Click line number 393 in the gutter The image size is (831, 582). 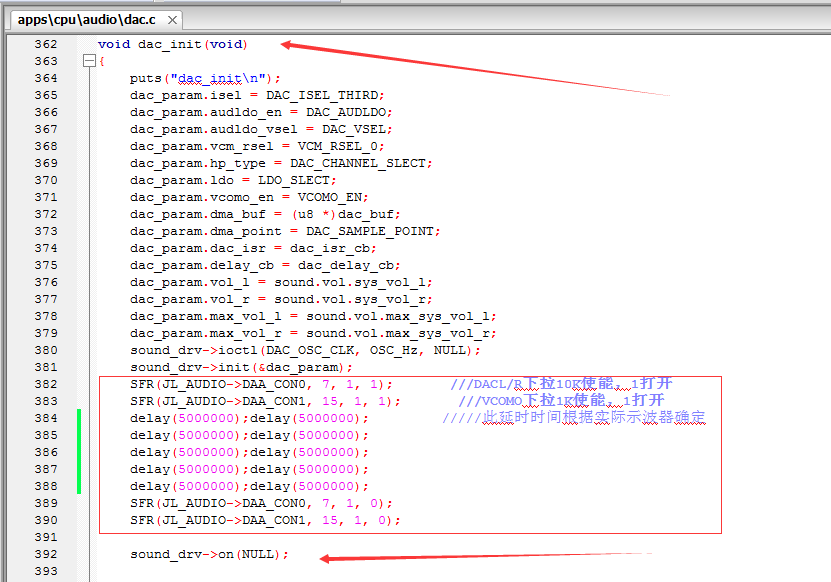tap(46, 571)
